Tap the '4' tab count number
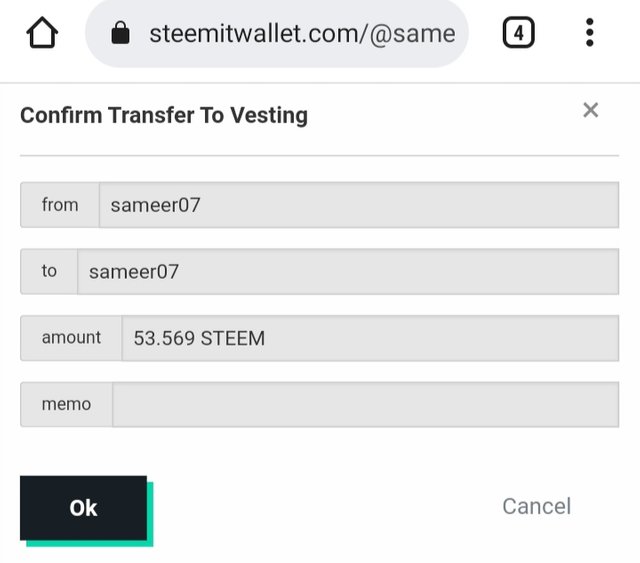This screenshot has width=640, height=563. [x=518, y=34]
